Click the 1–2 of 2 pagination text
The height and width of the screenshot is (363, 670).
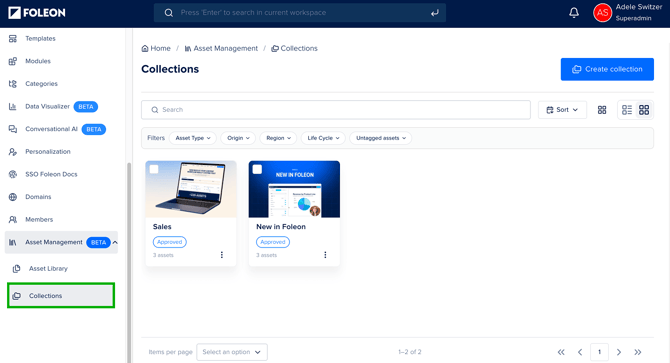point(410,352)
